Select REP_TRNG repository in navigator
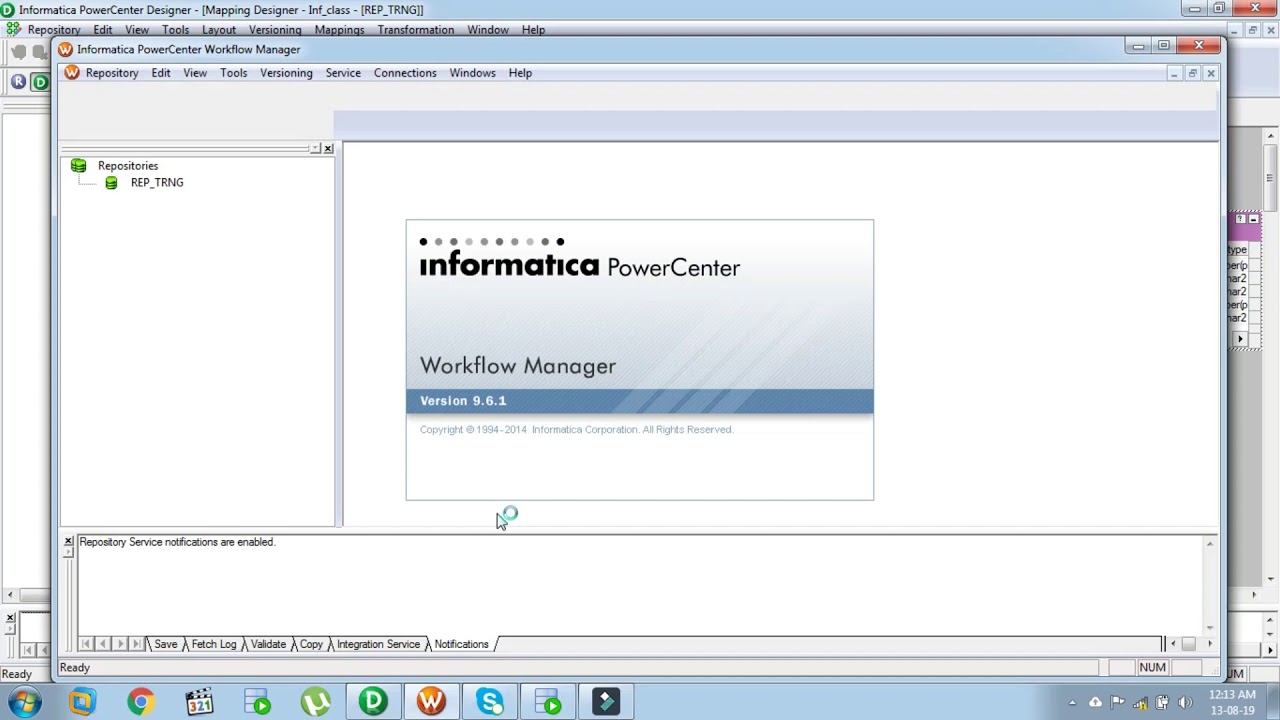Image resolution: width=1280 pixels, height=720 pixels. 157,183
